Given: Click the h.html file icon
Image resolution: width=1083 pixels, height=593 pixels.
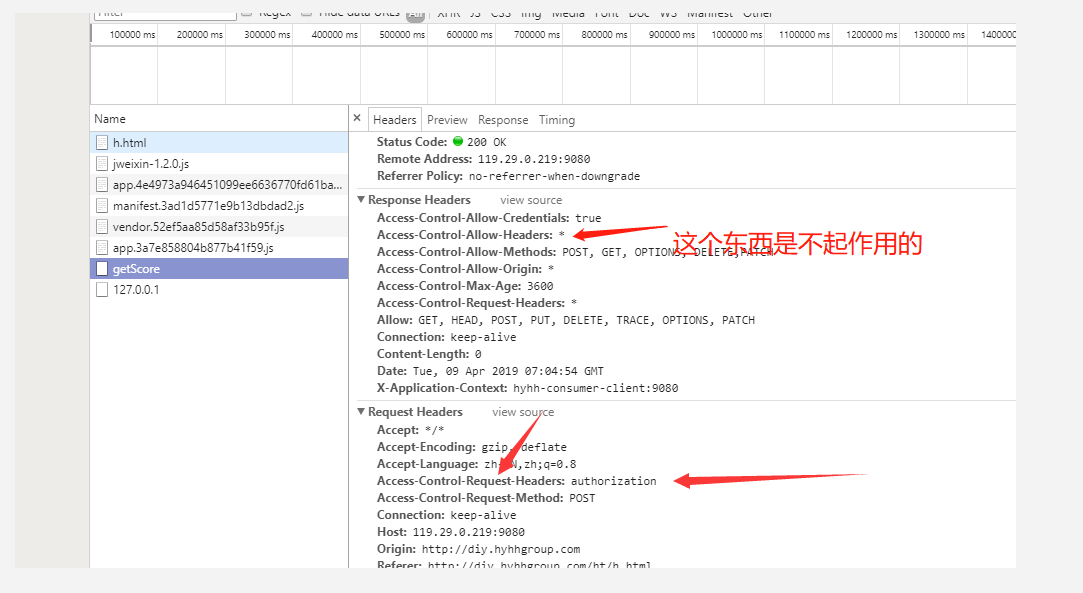Looking at the screenshot, I should pyautogui.click(x=102, y=143).
